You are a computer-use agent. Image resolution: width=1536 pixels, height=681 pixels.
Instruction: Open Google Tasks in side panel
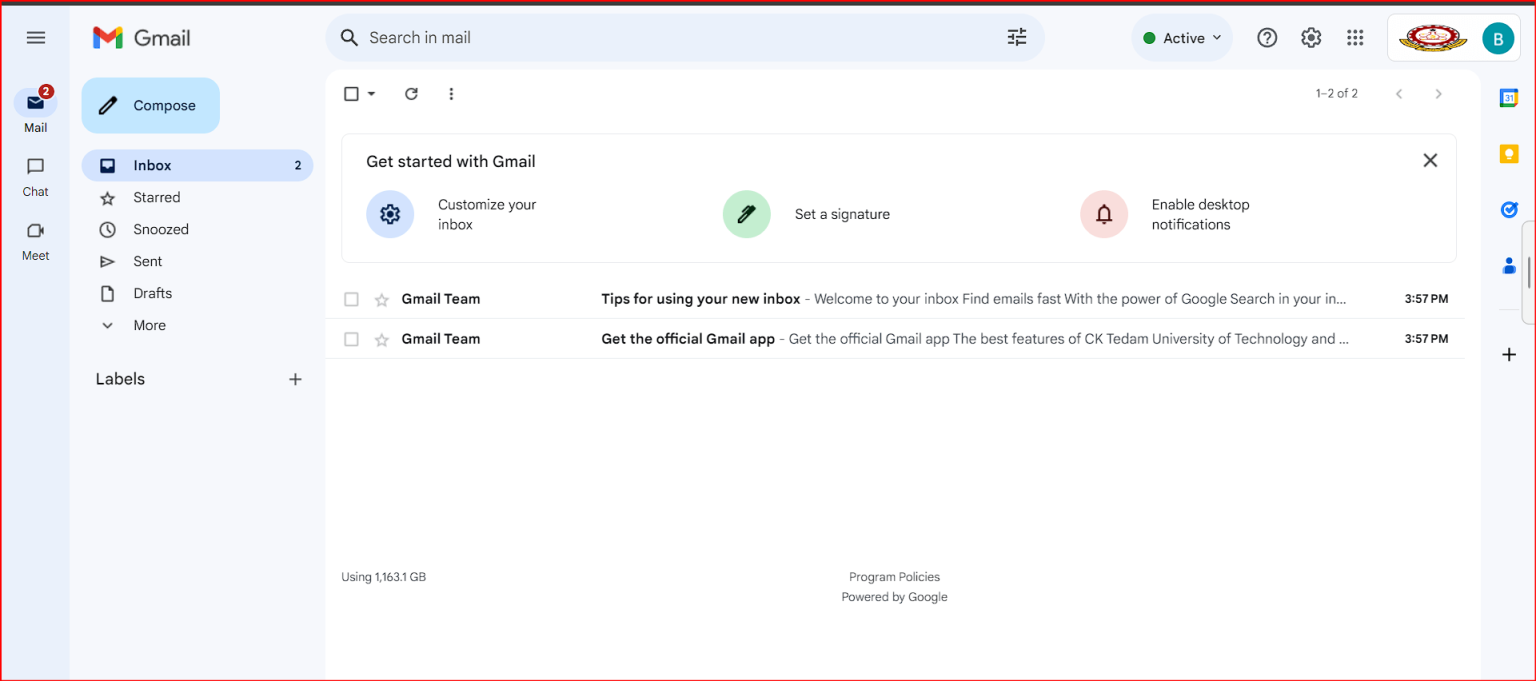1509,210
